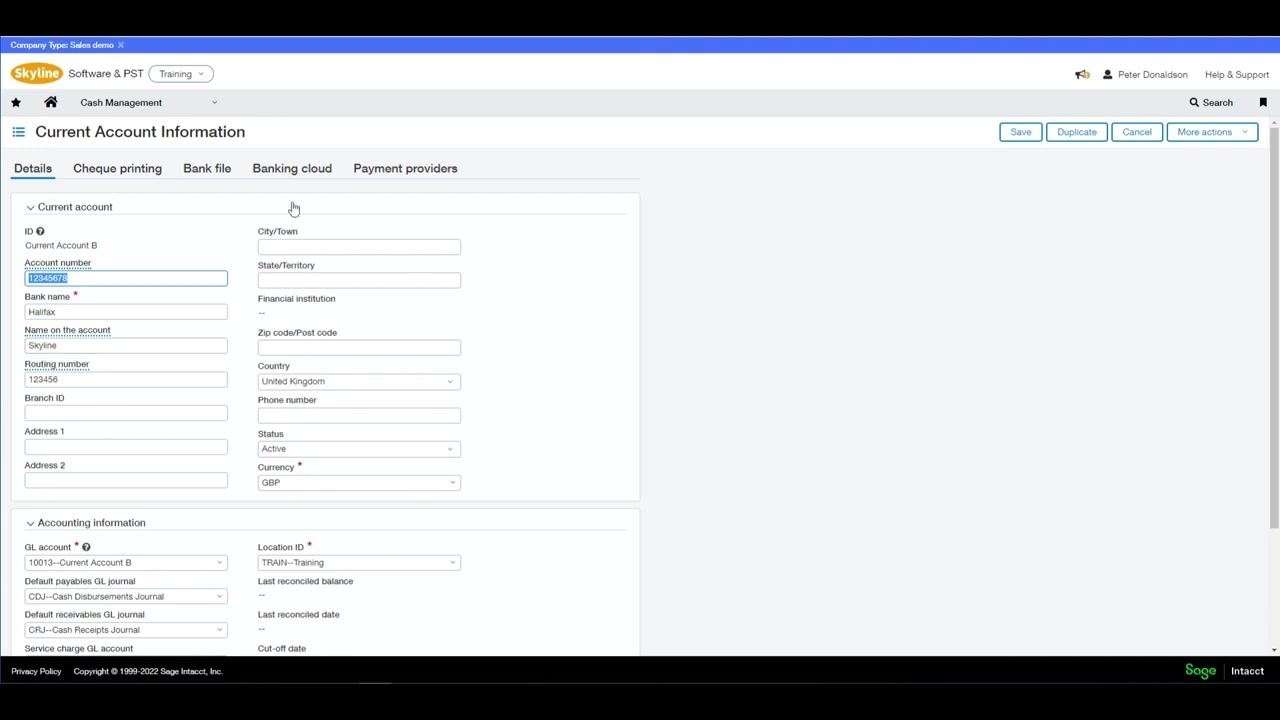The height and width of the screenshot is (720, 1280).
Task: Click the Skyline logo
Action: click(x=37, y=74)
